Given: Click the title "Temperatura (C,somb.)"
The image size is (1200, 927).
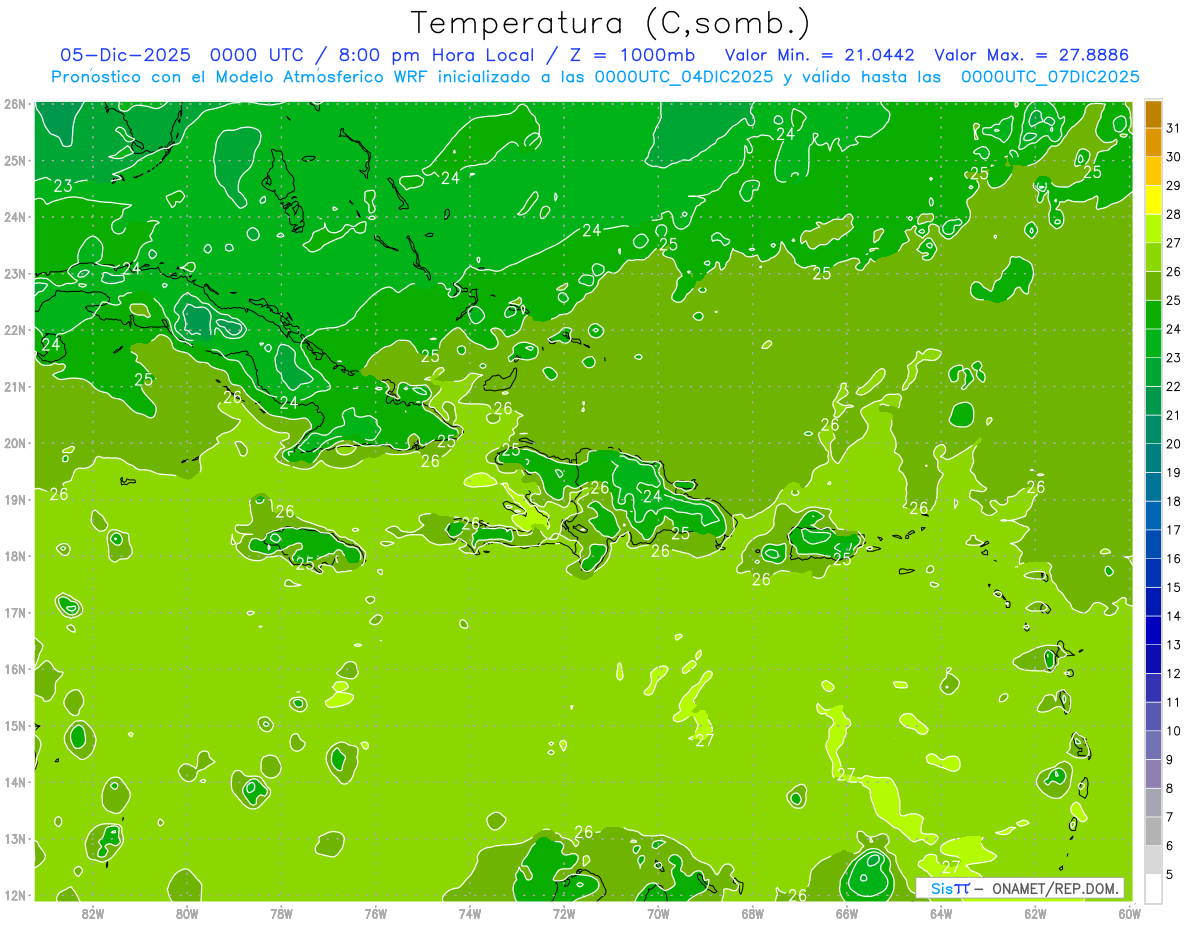Looking at the screenshot, I should [611, 23].
